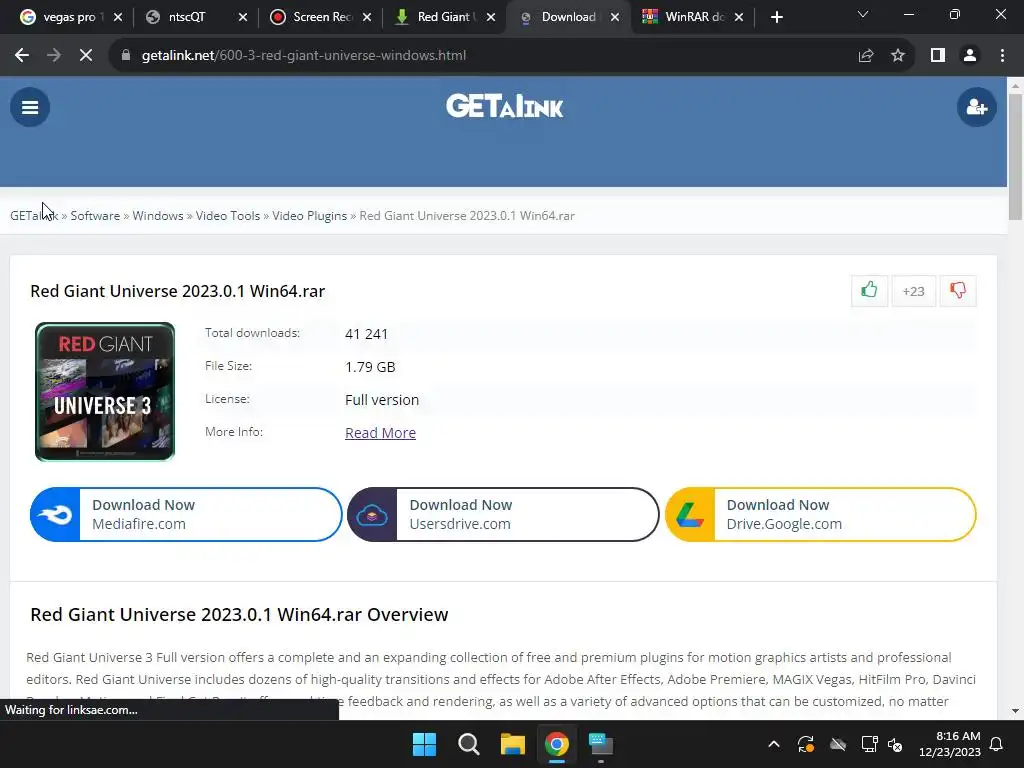Download now from Mediafire.com
This screenshot has width=1024, height=768.
click(186, 515)
